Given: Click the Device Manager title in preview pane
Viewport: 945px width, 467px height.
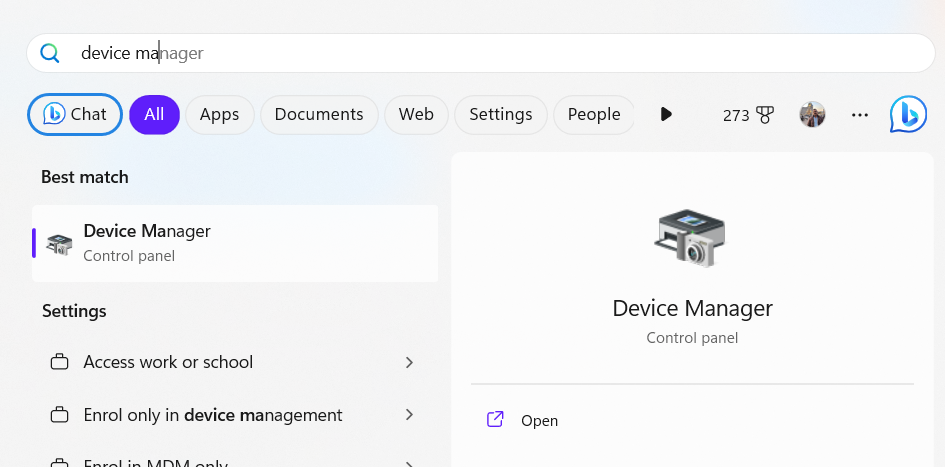Looking at the screenshot, I should [692, 309].
